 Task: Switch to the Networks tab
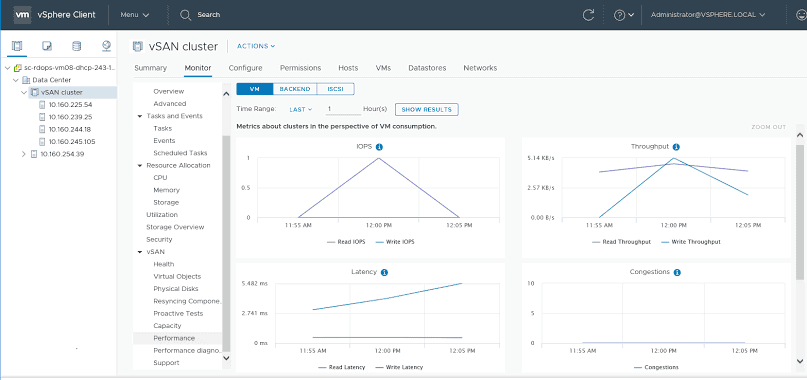[x=480, y=68]
